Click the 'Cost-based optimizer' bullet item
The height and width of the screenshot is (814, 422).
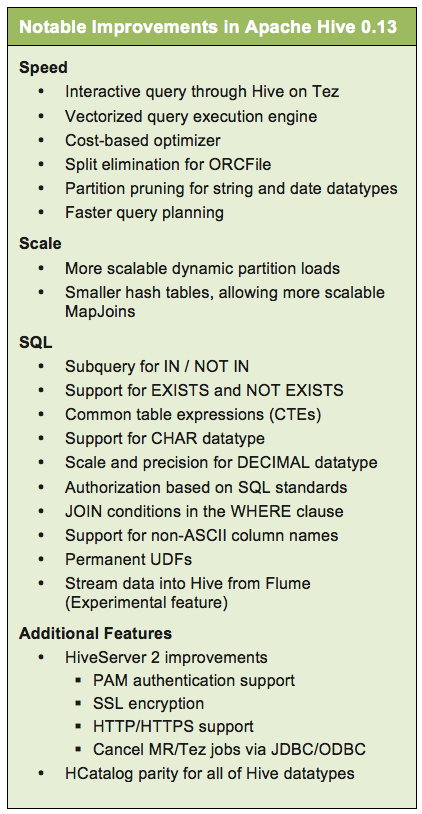point(143,140)
